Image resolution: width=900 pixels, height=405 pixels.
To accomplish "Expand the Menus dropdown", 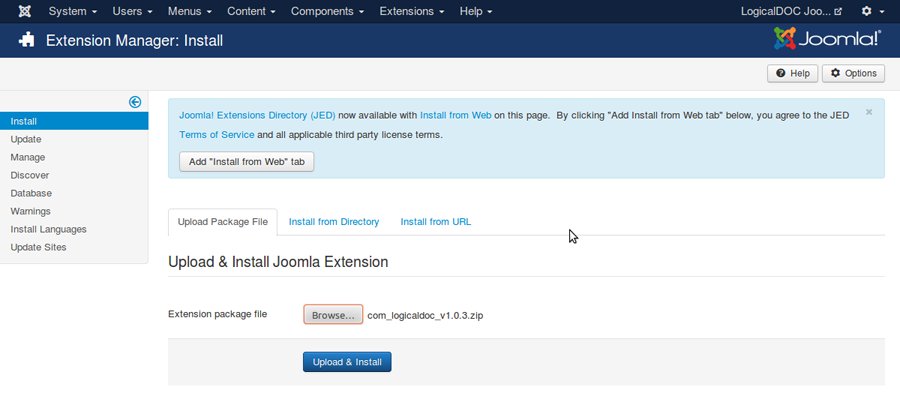I will (x=190, y=11).
